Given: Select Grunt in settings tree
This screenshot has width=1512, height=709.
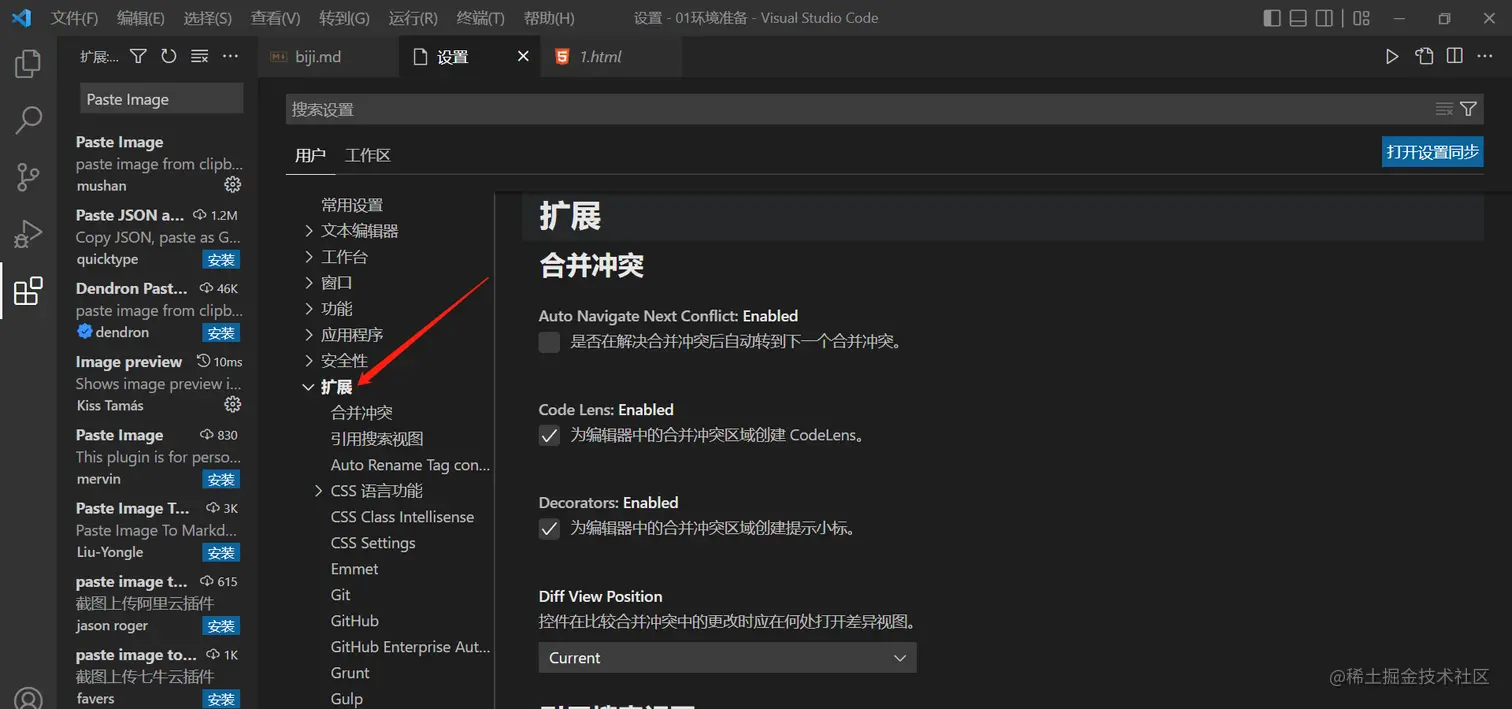Looking at the screenshot, I should click(x=350, y=673).
